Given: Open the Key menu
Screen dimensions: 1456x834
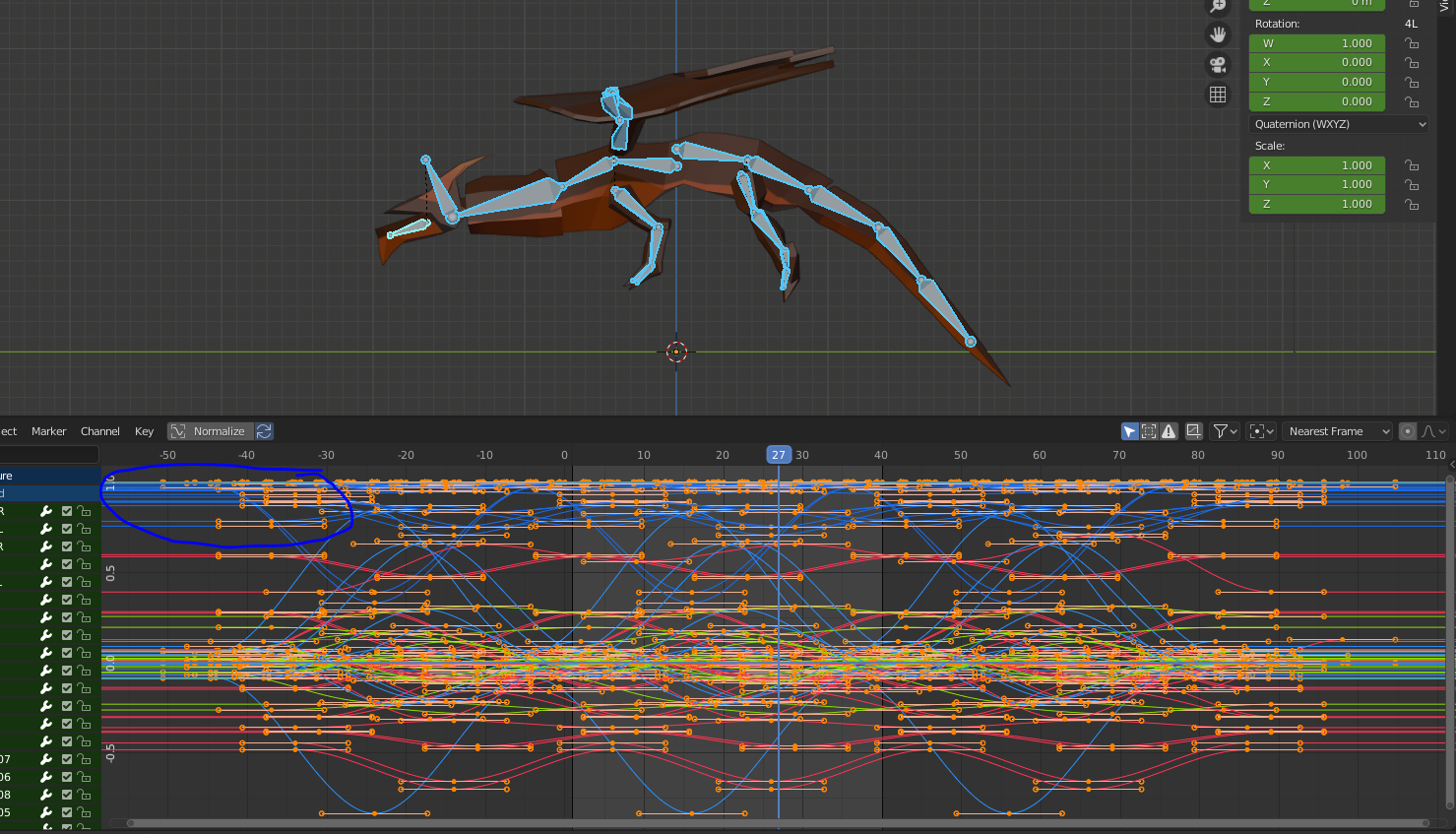Looking at the screenshot, I should (x=144, y=431).
